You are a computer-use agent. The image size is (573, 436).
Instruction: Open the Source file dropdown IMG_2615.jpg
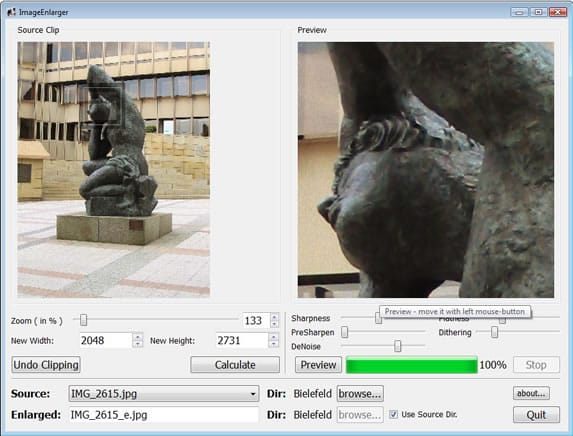(164, 394)
